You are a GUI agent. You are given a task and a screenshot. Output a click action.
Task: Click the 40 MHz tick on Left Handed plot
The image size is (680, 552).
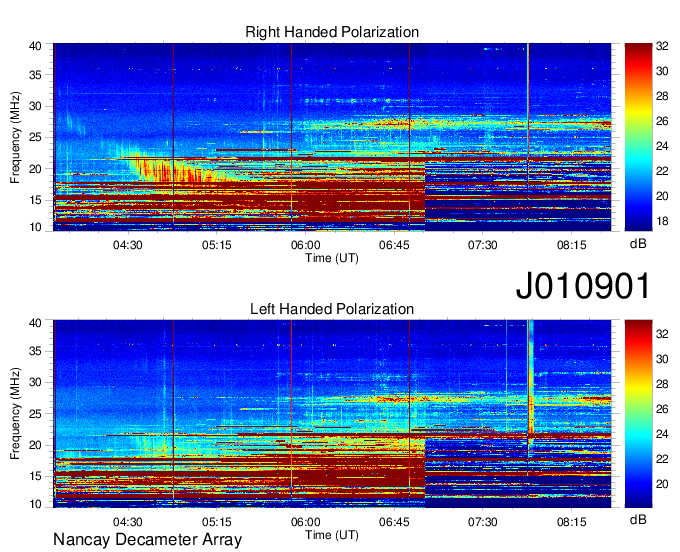35,323
